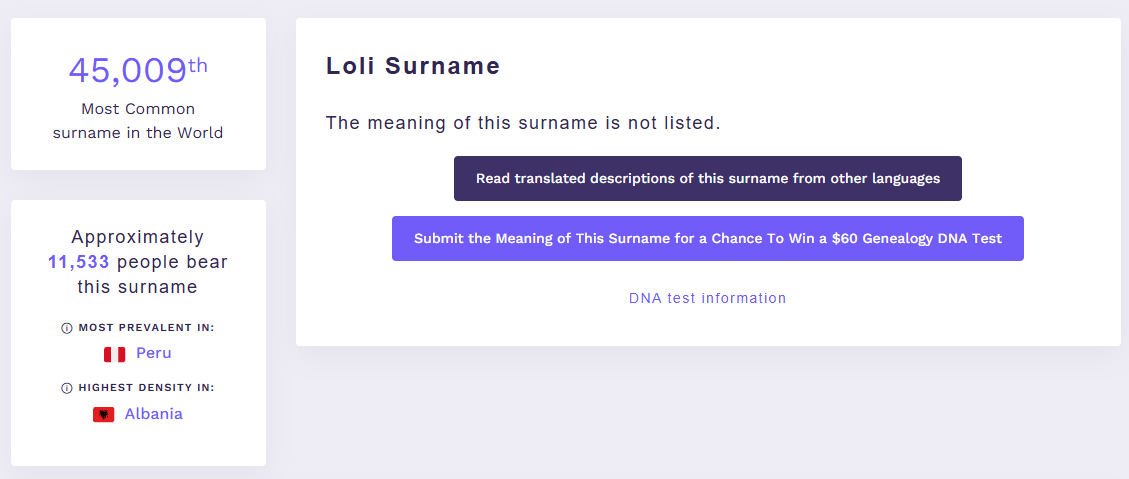Click the superscript th after rank

coord(198,66)
